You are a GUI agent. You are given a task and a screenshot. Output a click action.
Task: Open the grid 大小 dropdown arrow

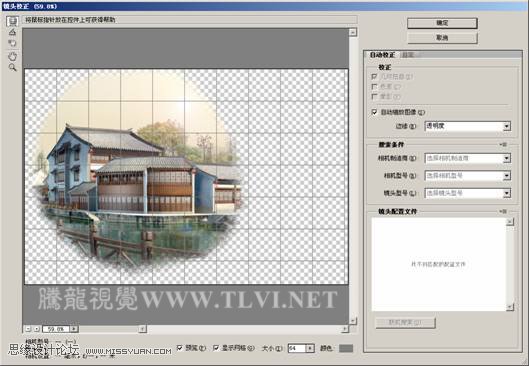pos(310,348)
